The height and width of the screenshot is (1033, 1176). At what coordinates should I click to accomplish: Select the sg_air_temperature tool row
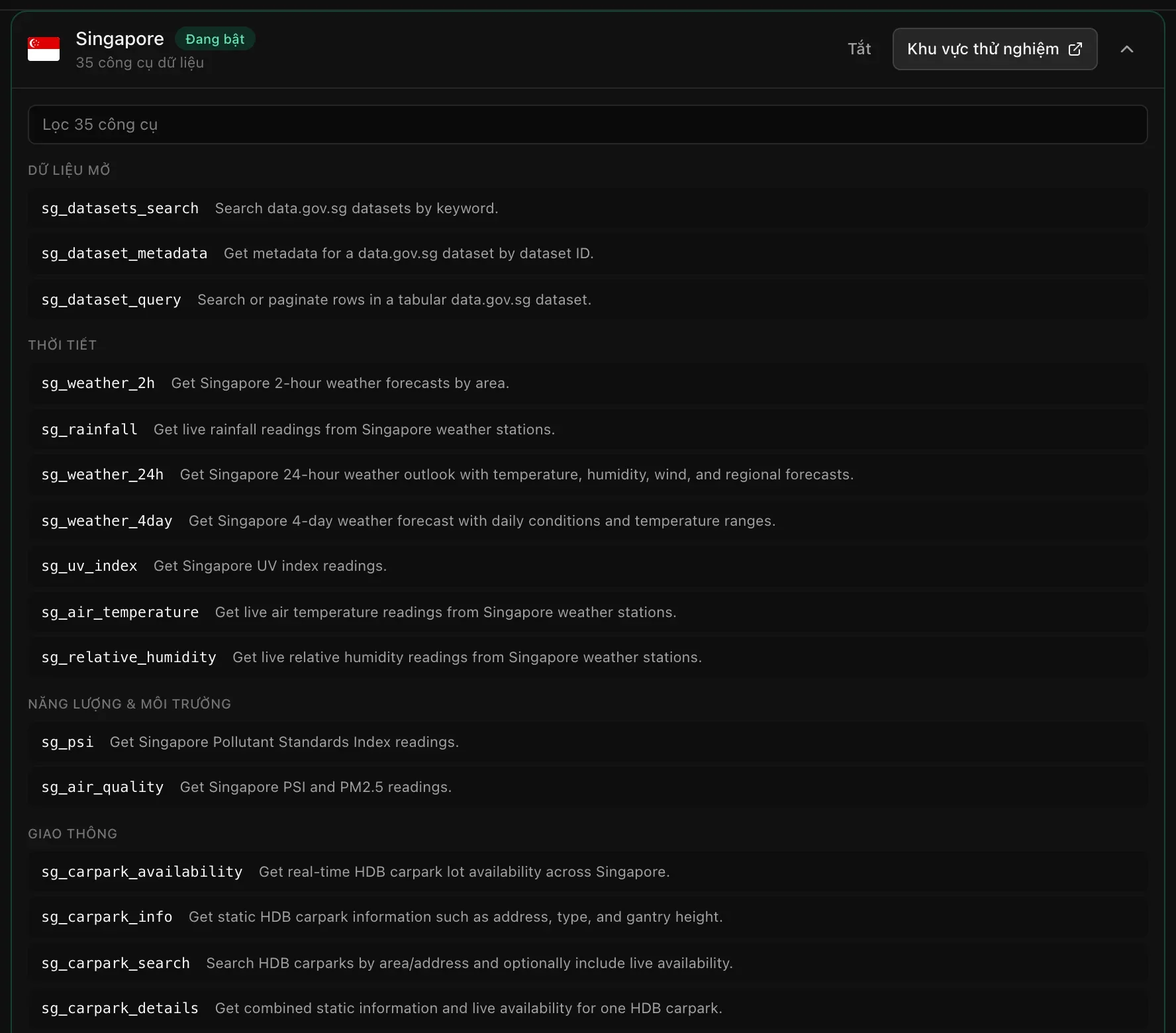[587, 613]
